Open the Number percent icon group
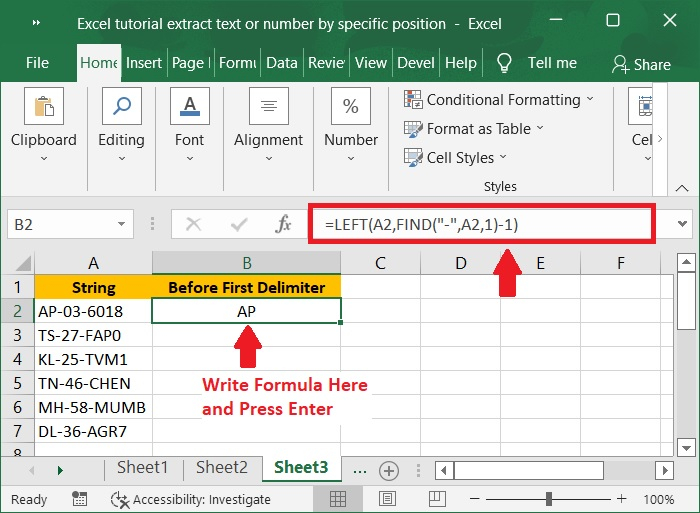Image resolution: width=700 pixels, height=513 pixels. (x=351, y=106)
